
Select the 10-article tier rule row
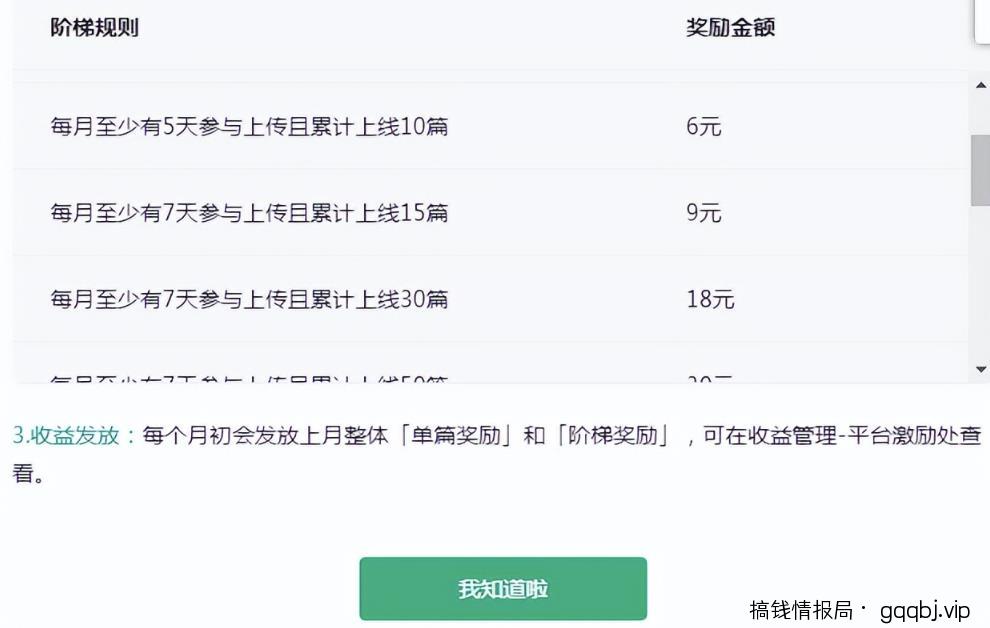coord(248,127)
